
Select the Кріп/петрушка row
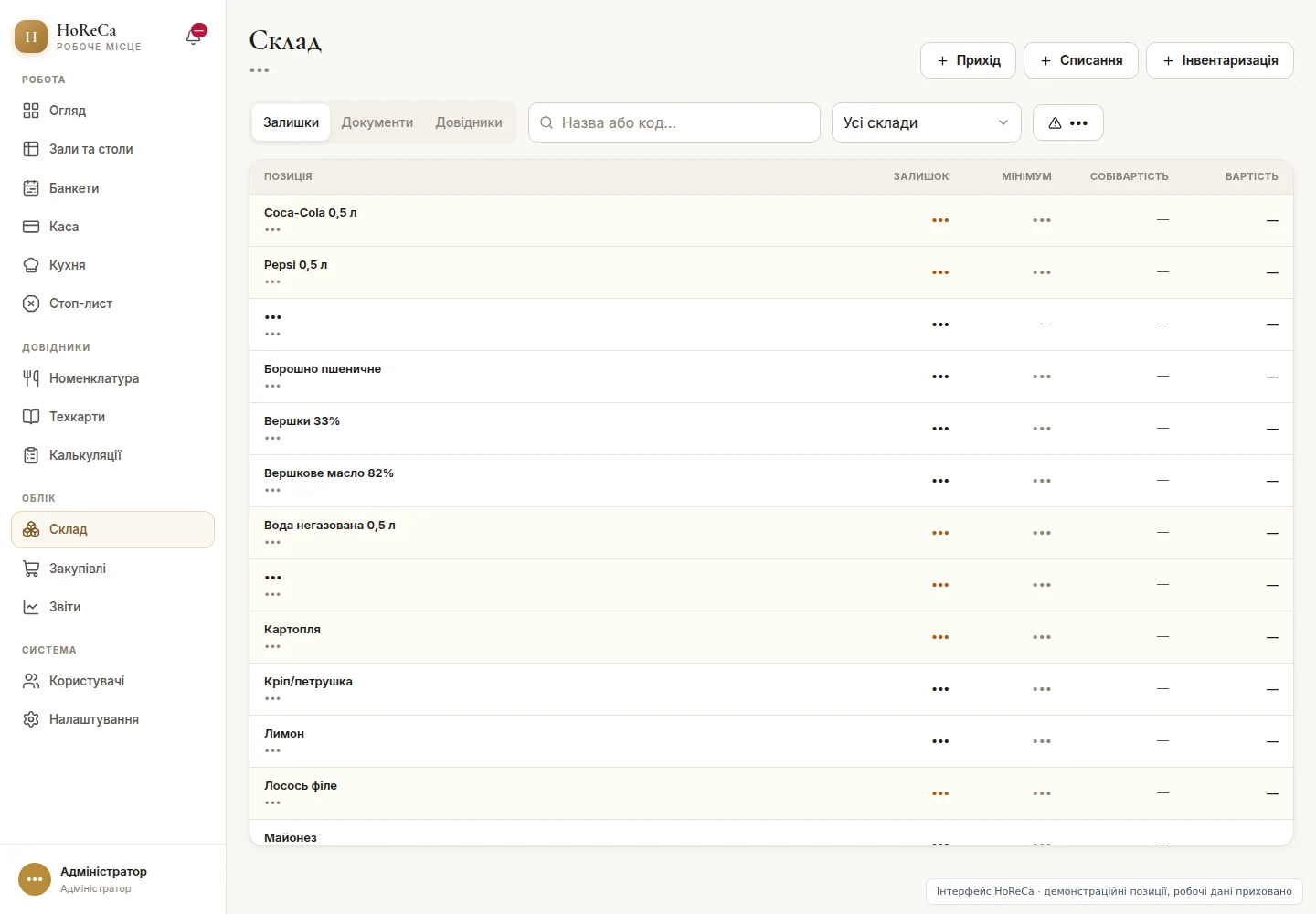pyautogui.click(x=771, y=689)
